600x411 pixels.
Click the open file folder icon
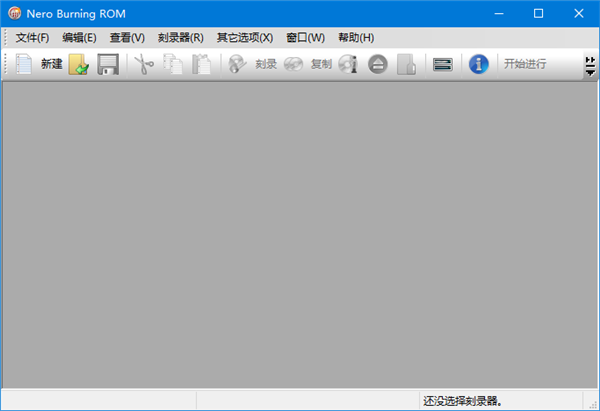click(79, 64)
